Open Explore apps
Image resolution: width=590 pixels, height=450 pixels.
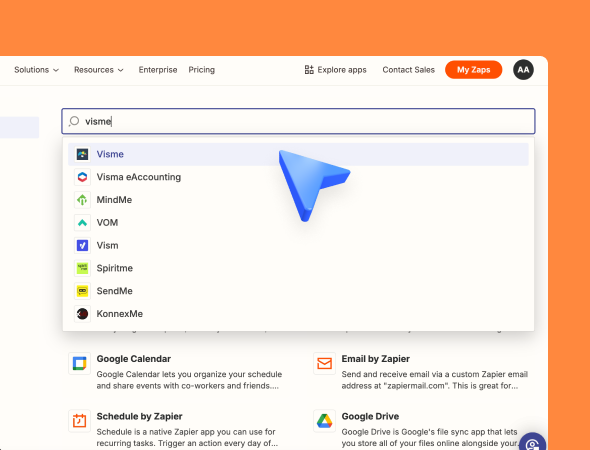click(x=335, y=70)
